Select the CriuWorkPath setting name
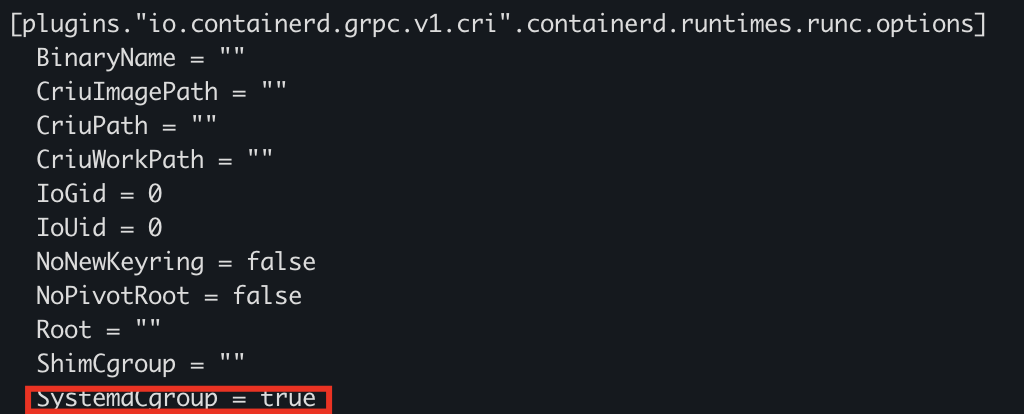The height and width of the screenshot is (414, 1024). tap(120, 160)
